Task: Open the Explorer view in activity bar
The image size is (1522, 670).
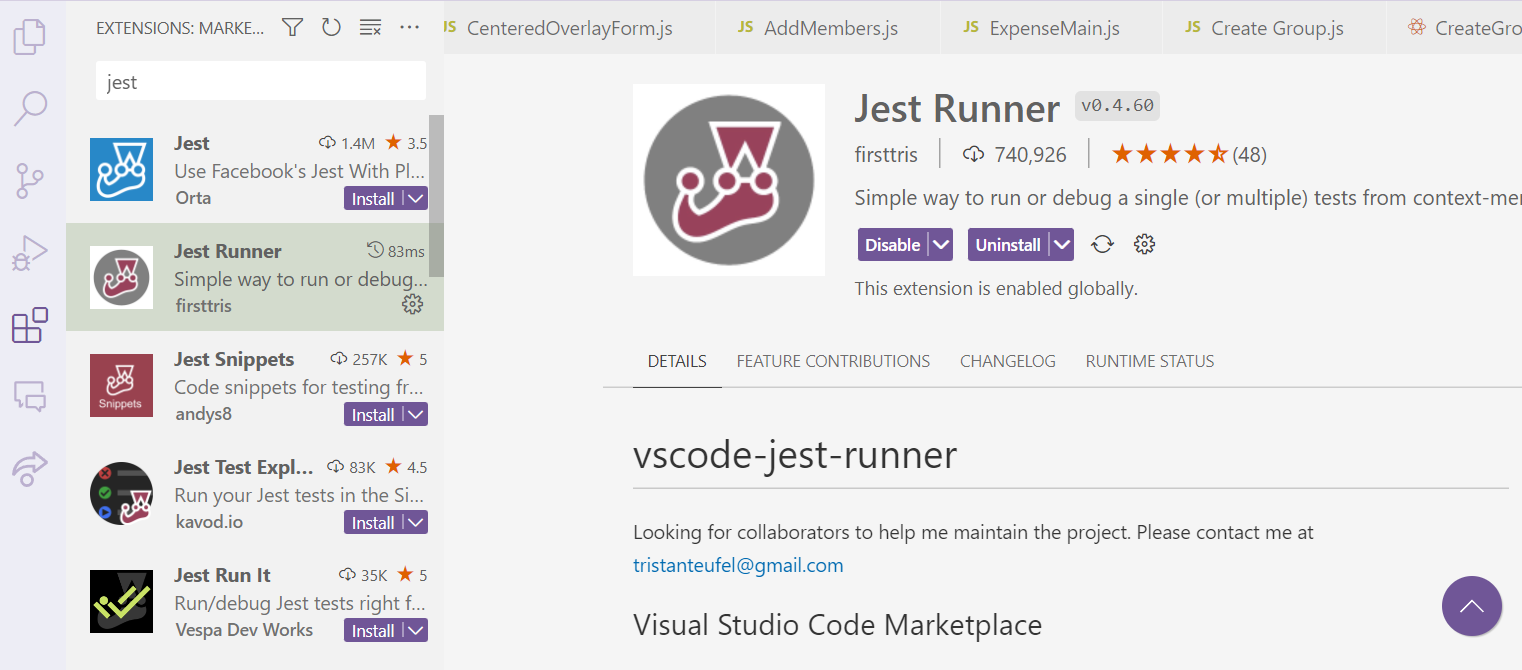Action: pyautogui.click(x=30, y=37)
